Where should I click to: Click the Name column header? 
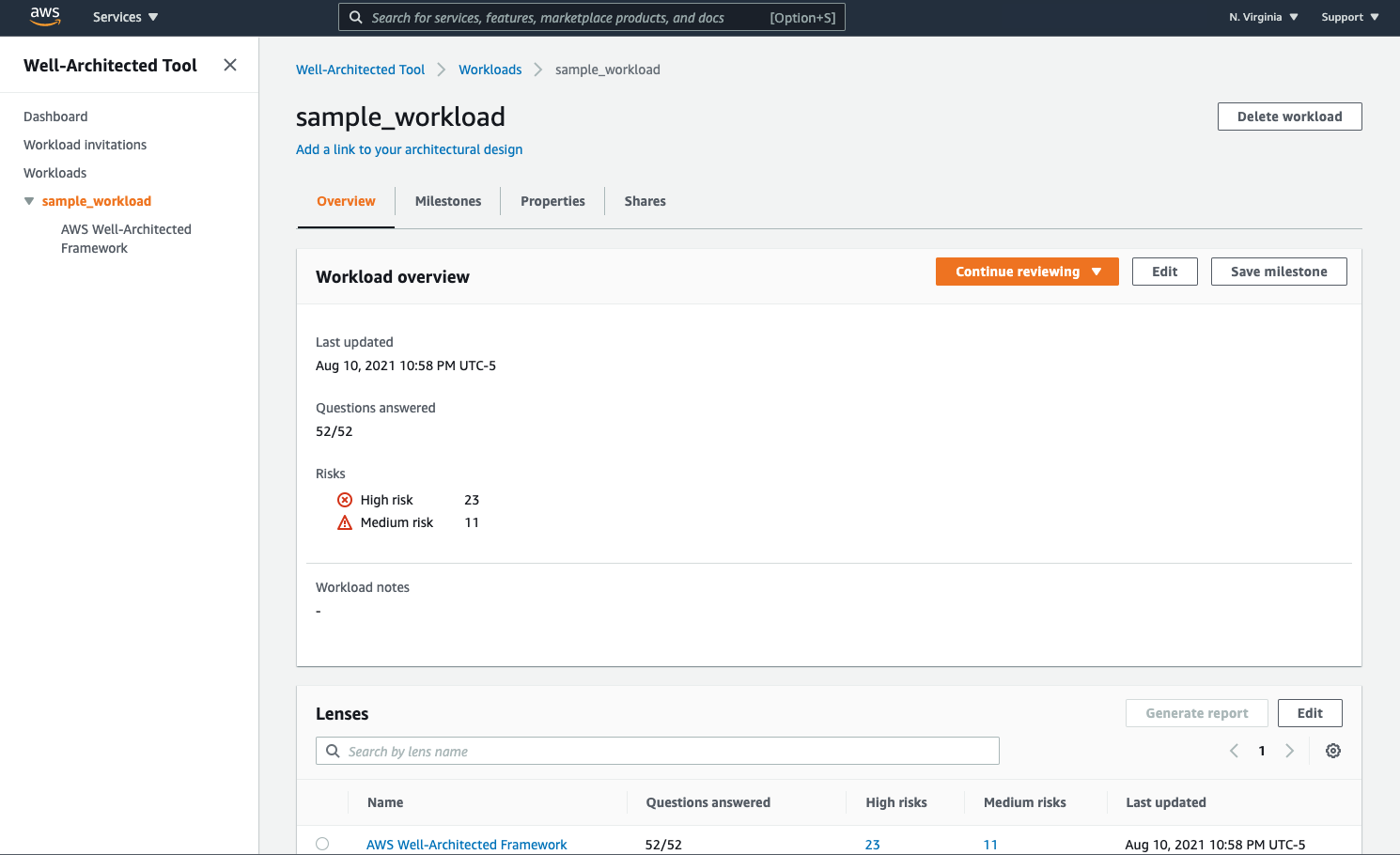(385, 802)
